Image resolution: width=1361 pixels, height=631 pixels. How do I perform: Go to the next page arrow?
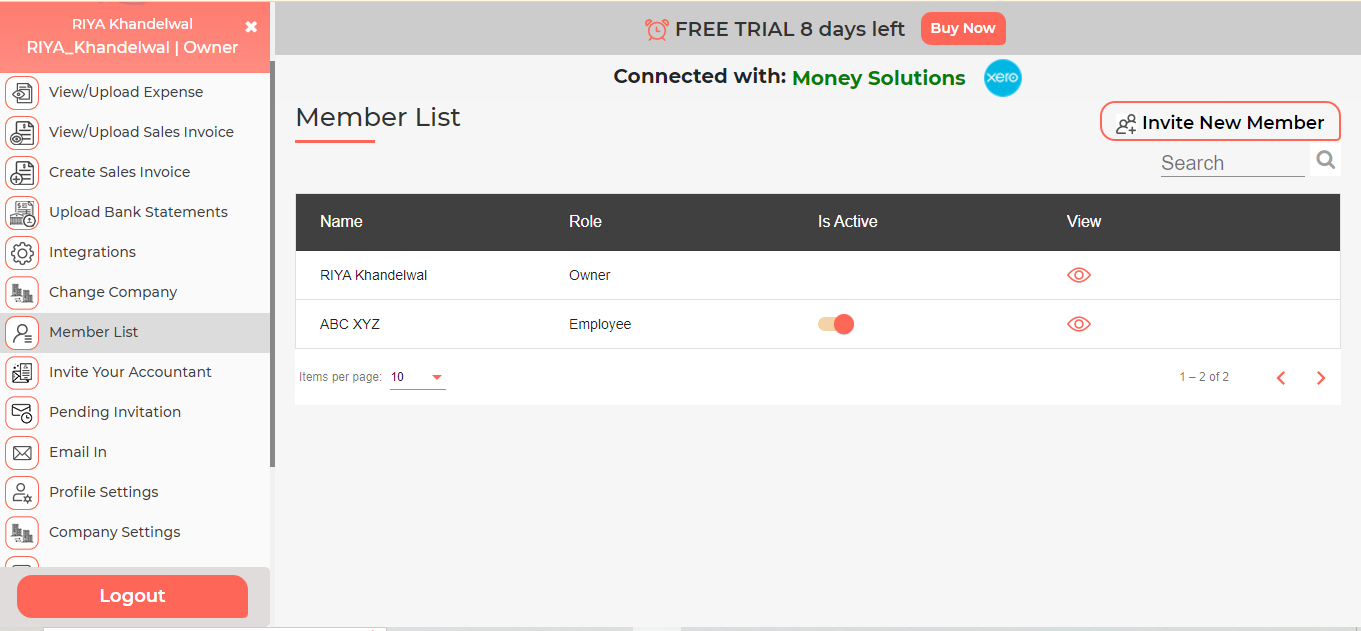[1321, 378]
